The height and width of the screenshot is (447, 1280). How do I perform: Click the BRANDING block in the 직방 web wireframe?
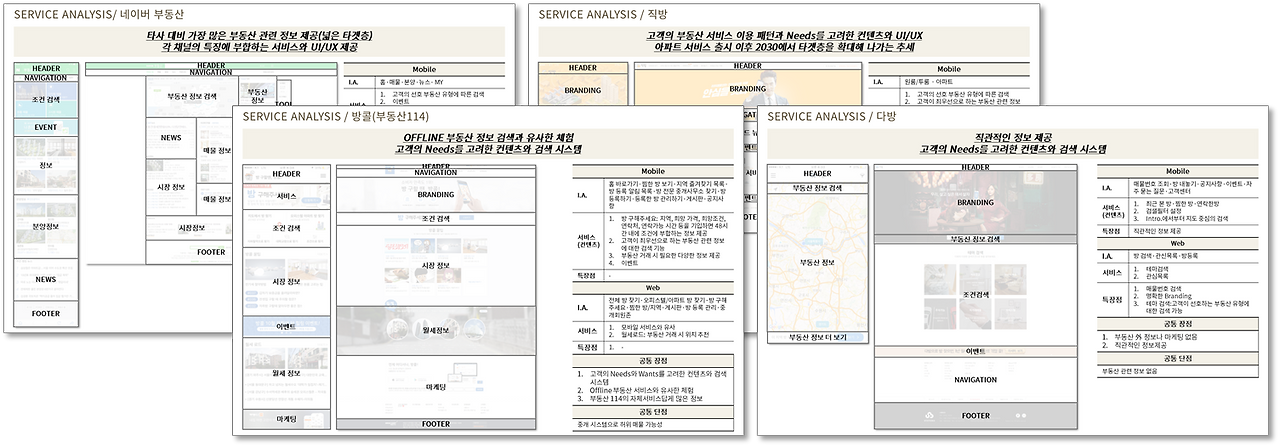pos(747,88)
